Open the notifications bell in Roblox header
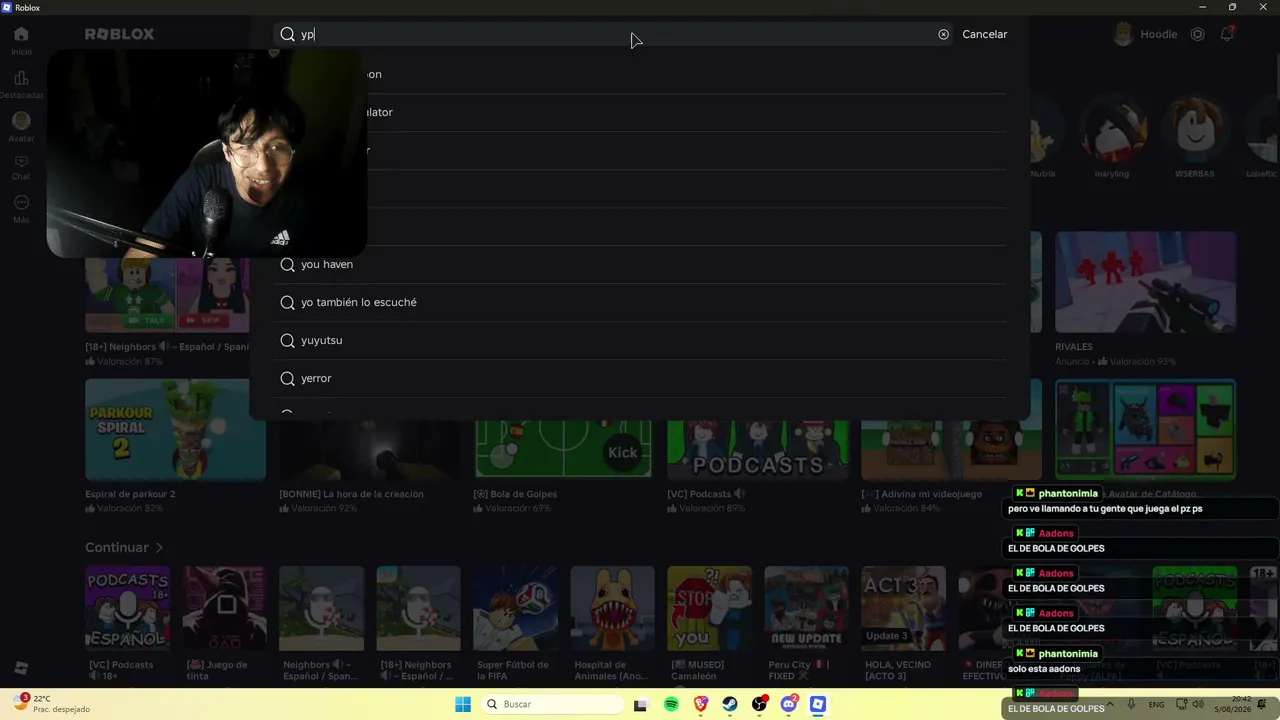1280x720 pixels. coord(1226,34)
